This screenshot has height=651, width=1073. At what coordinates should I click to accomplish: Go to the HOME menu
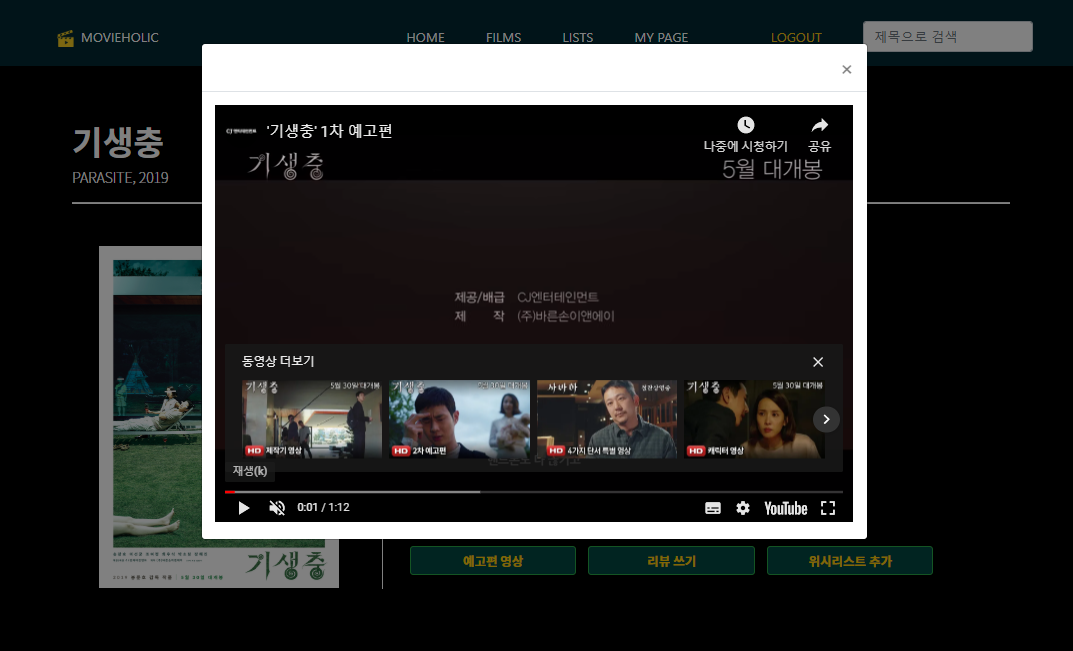click(x=426, y=38)
